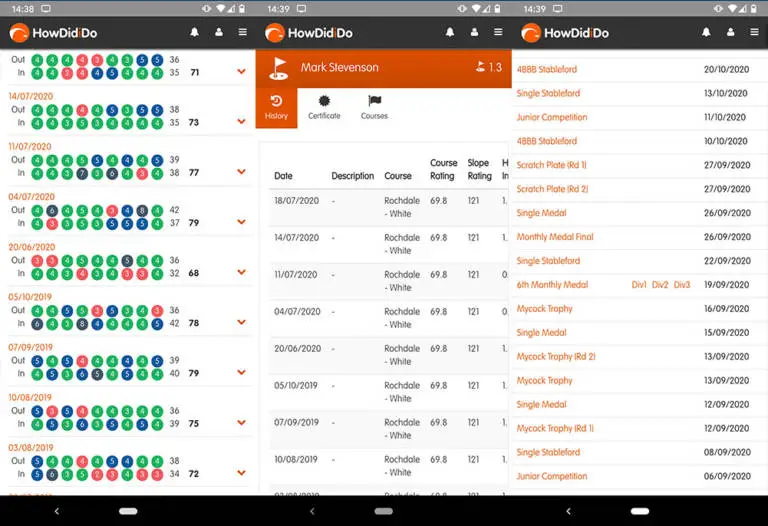Expand the 03/08/2019 round scoring 72
Viewport: 768px width, 526px height.
tap(241, 473)
